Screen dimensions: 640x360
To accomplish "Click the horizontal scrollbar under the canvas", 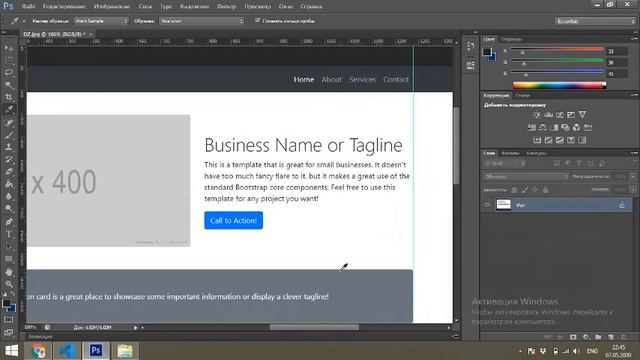I will (314, 327).
